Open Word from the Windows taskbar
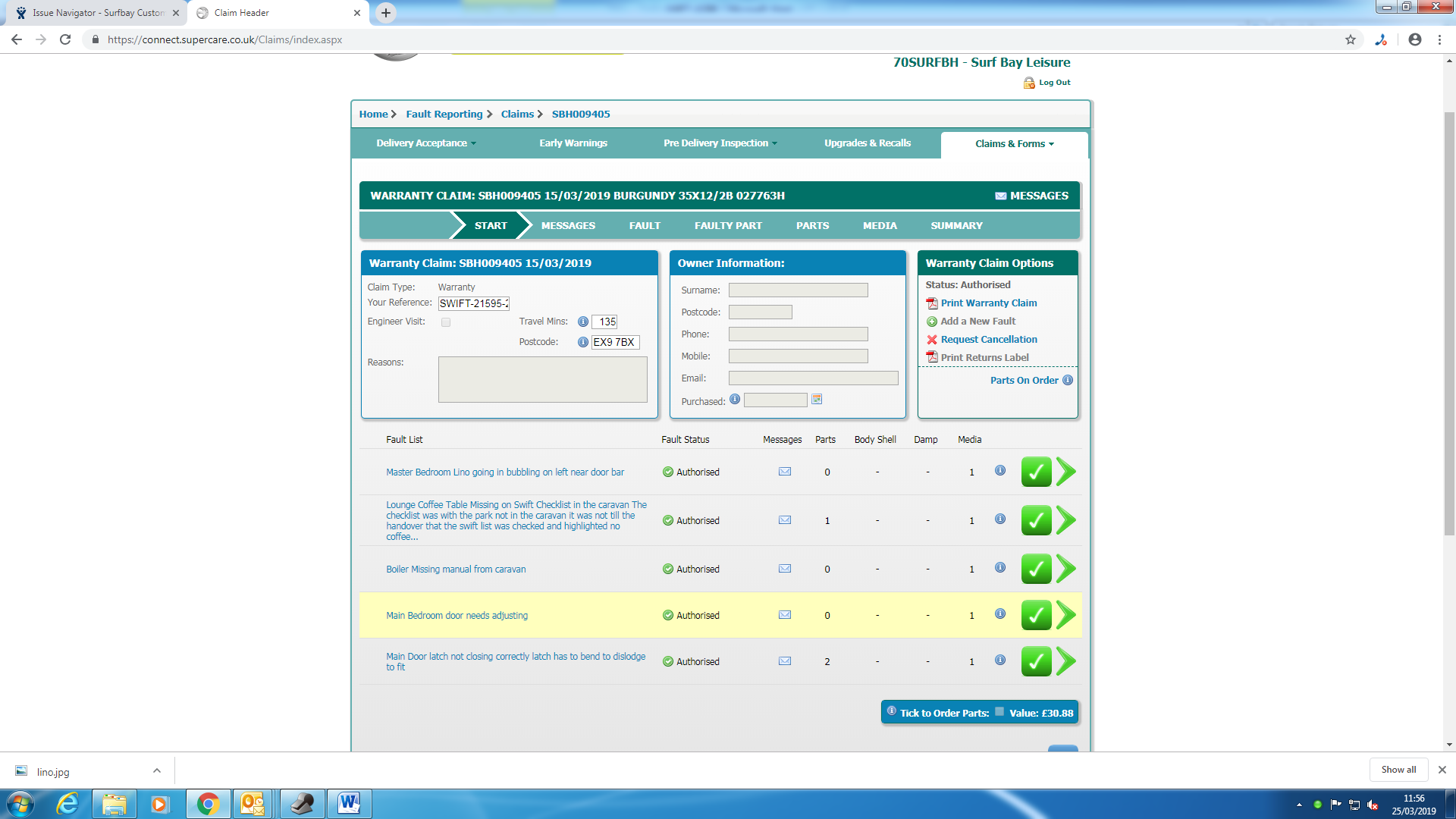The image size is (1456, 819). 350,803
